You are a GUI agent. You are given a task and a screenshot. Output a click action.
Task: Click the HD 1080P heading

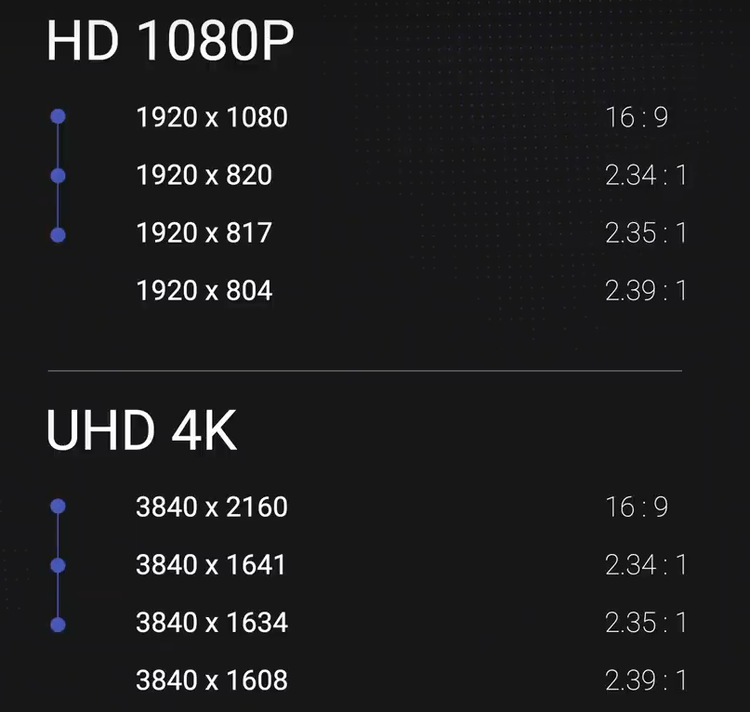tap(170, 41)
